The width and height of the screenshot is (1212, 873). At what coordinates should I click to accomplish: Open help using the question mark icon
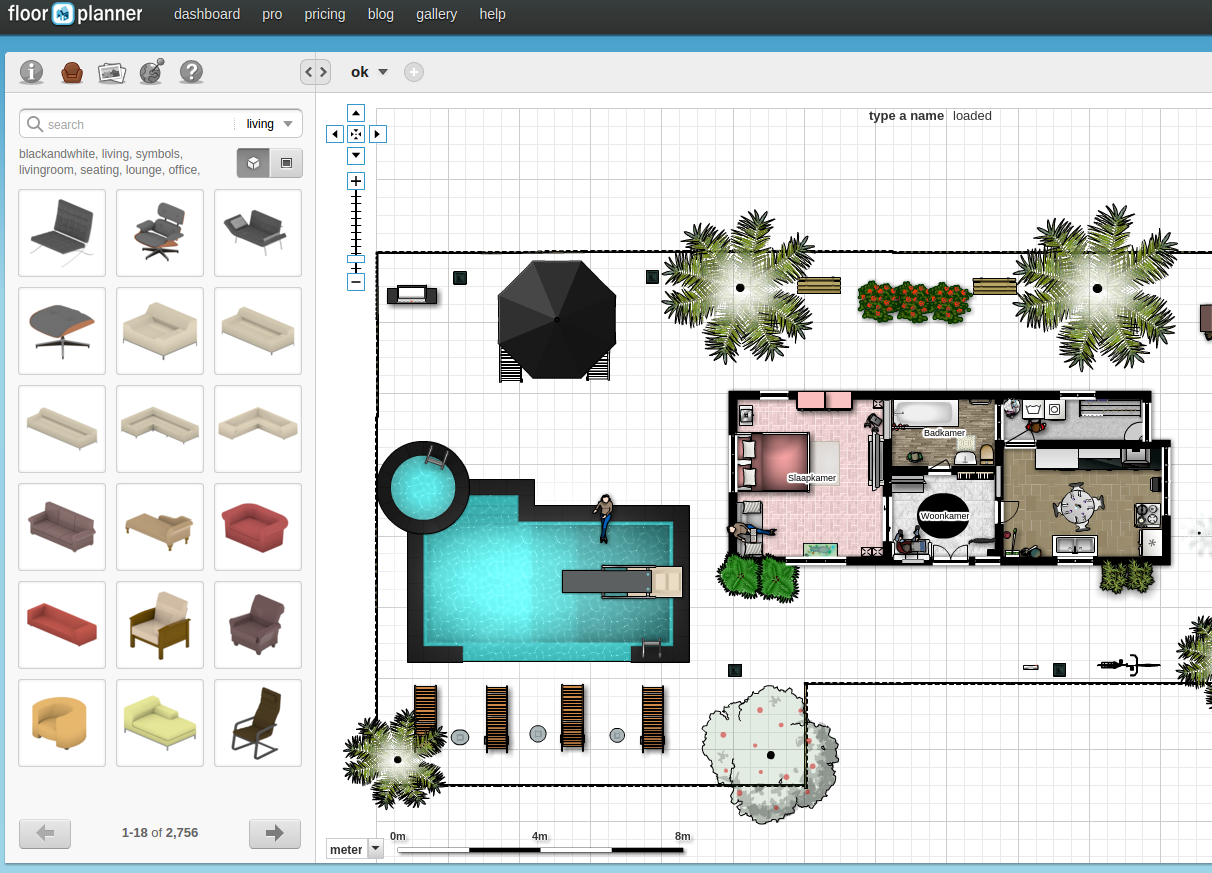191,71
